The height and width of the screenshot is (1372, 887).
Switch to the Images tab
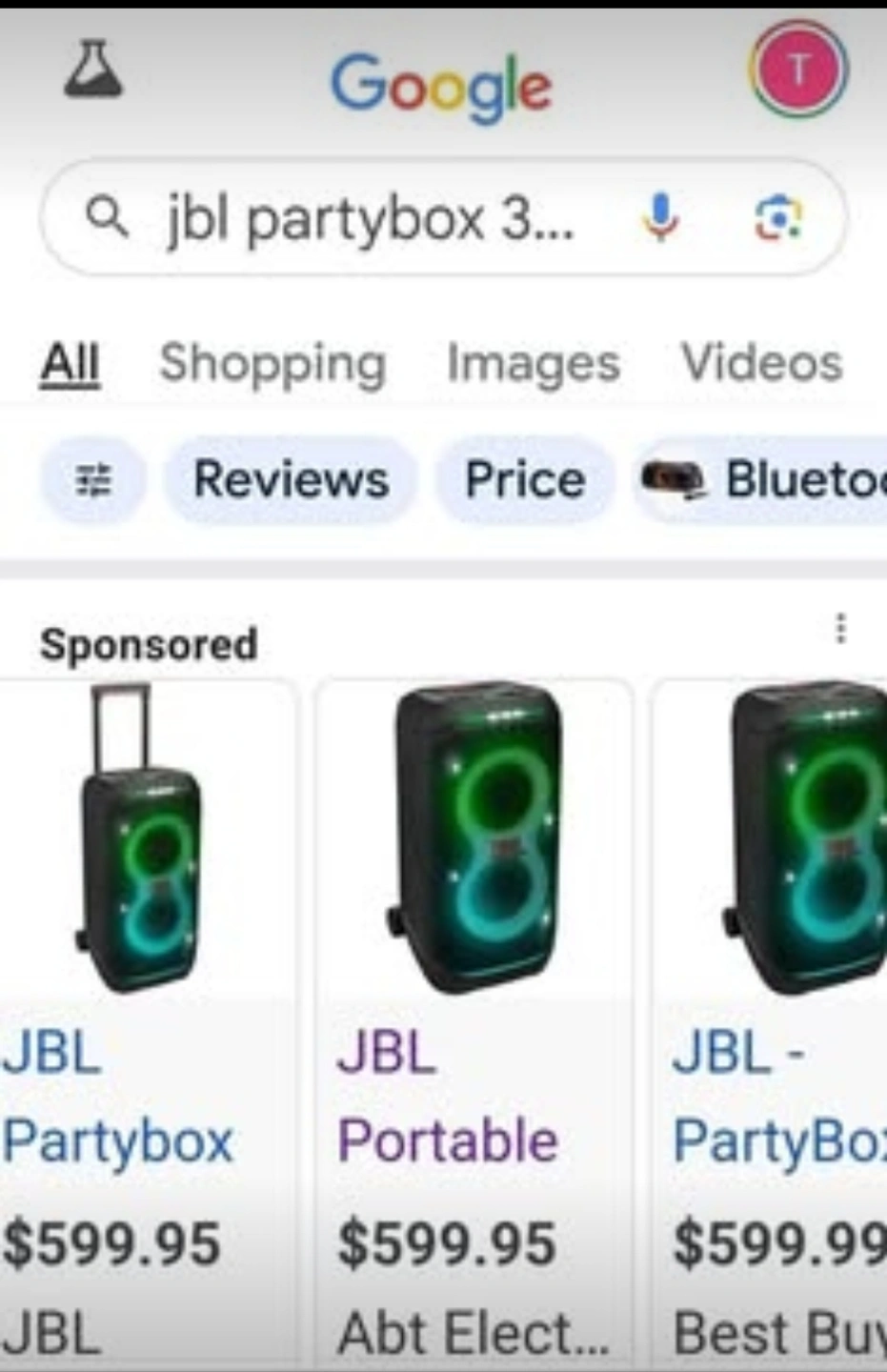click(x=534, y=364)
